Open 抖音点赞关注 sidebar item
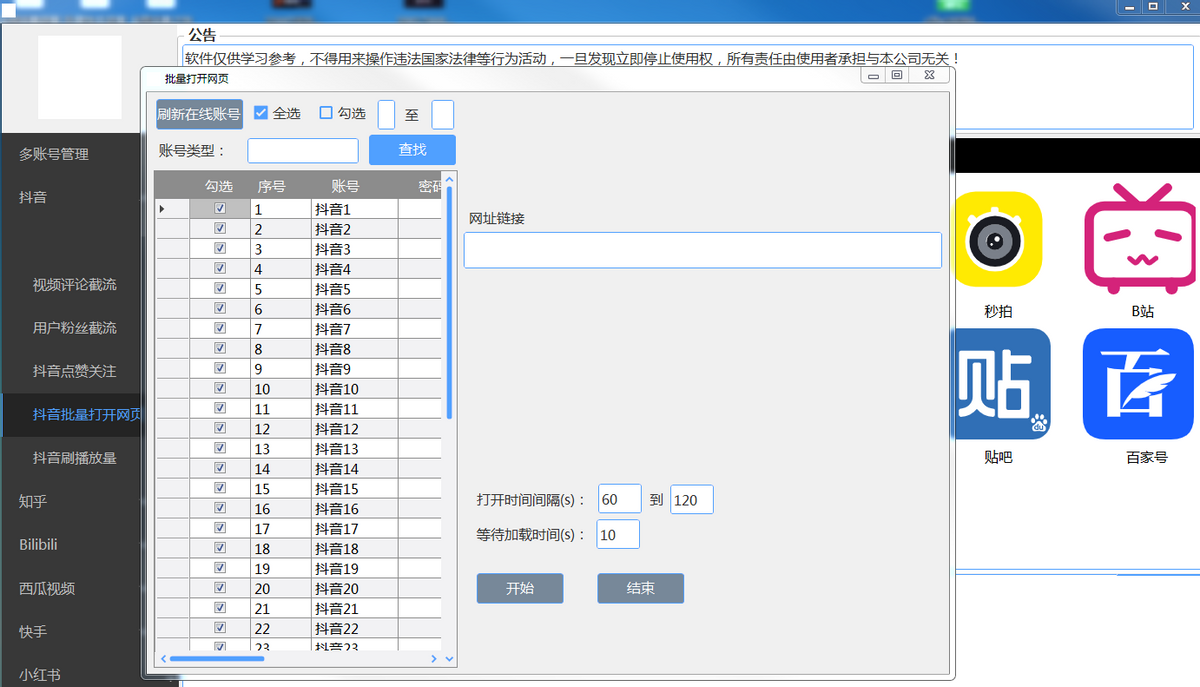The image size is (1200, 687). coord(75,371)
